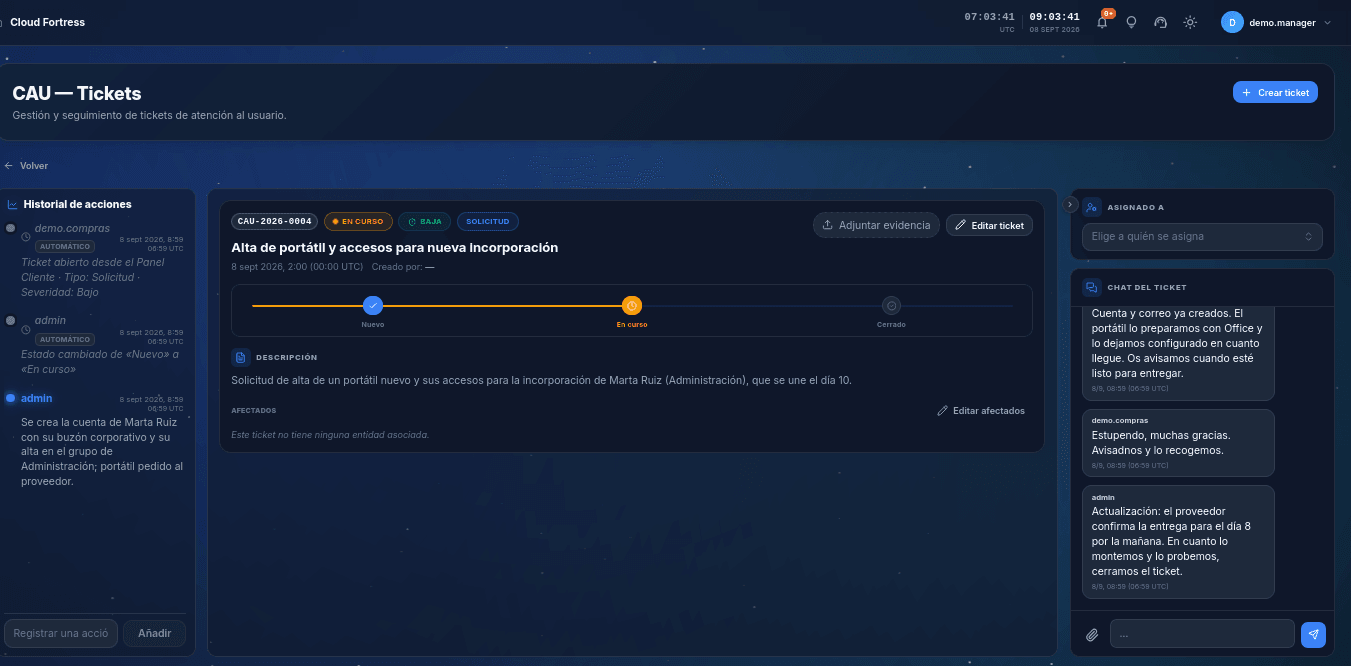Click the Editar afectados button
Screen dimensions: 1351x666
point(981,411)
